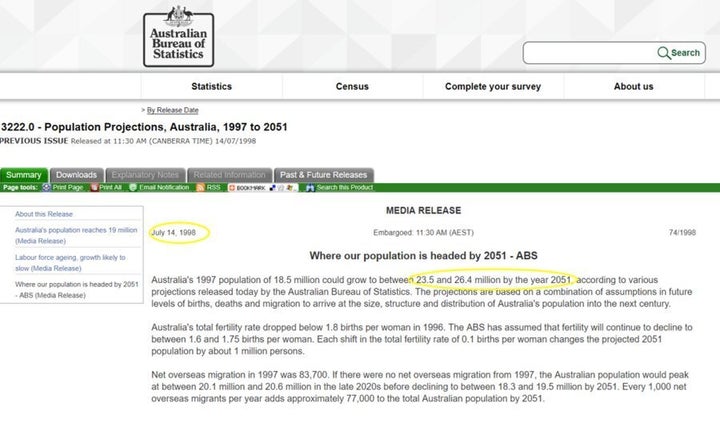720x435 pixels.
Task: Click the Email Notification text link
Action: click(x=164, y=187)
